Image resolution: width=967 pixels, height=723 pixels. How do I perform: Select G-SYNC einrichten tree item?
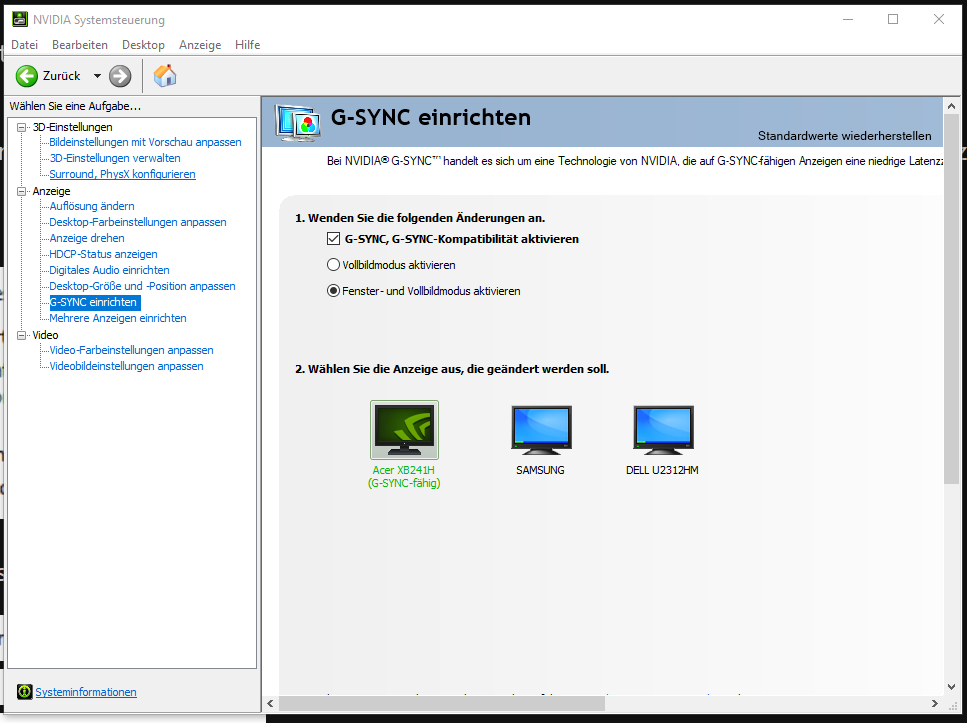point(95,302)
